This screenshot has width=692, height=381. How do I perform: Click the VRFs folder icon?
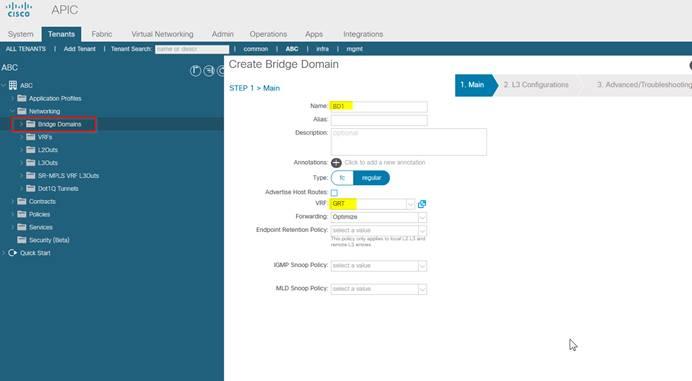pyautogui.click(x=30, y=137)
